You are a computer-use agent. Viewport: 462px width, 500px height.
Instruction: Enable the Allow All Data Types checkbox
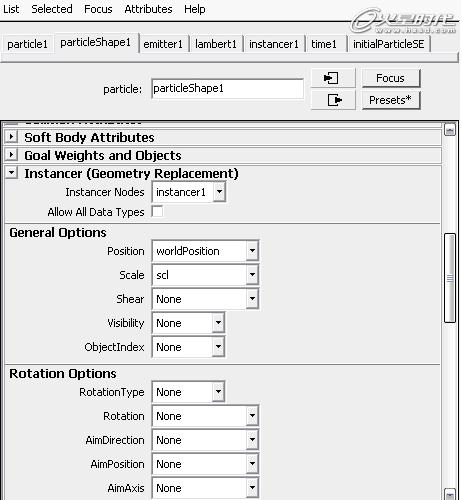(x=157, y=212)
